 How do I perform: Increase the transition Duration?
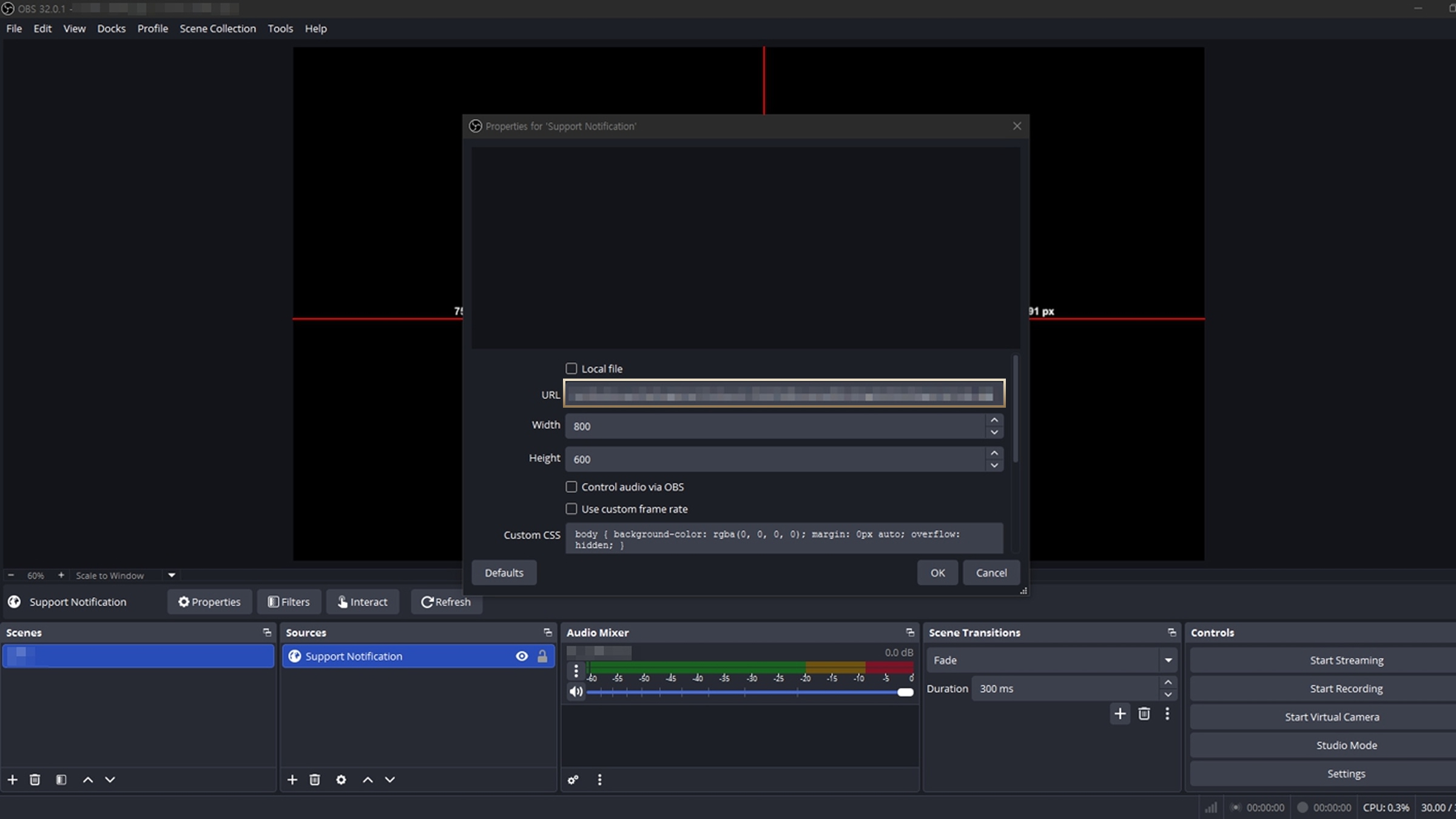[1168, 682]
